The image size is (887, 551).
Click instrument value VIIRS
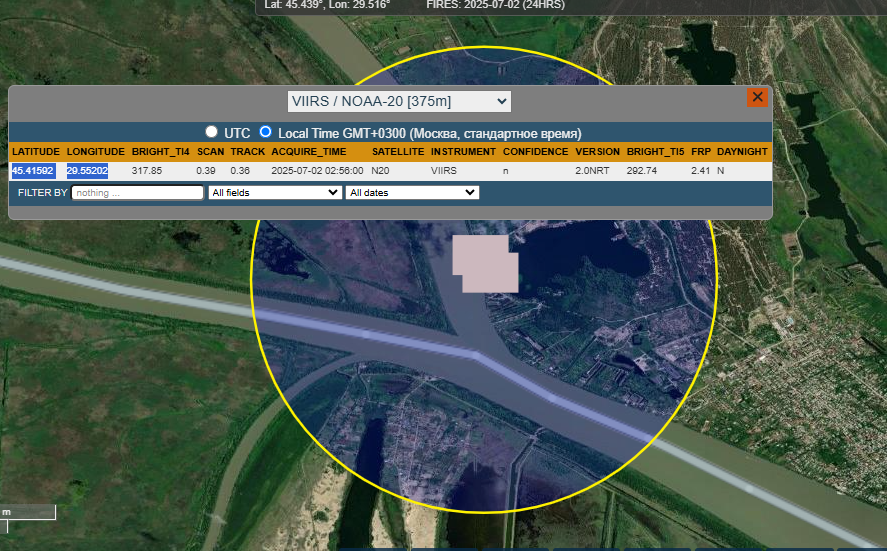[x=444, y=170]
